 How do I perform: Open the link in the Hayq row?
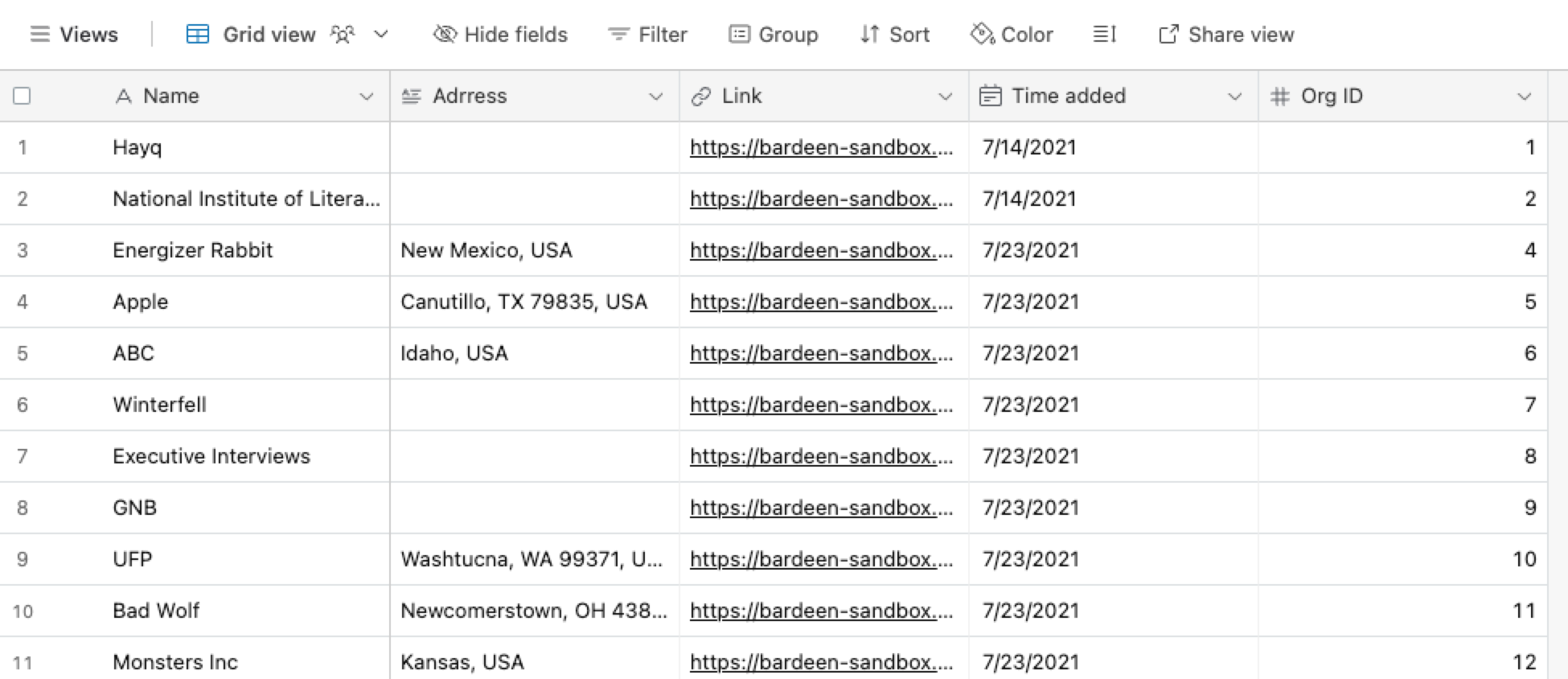coord(822,147)
